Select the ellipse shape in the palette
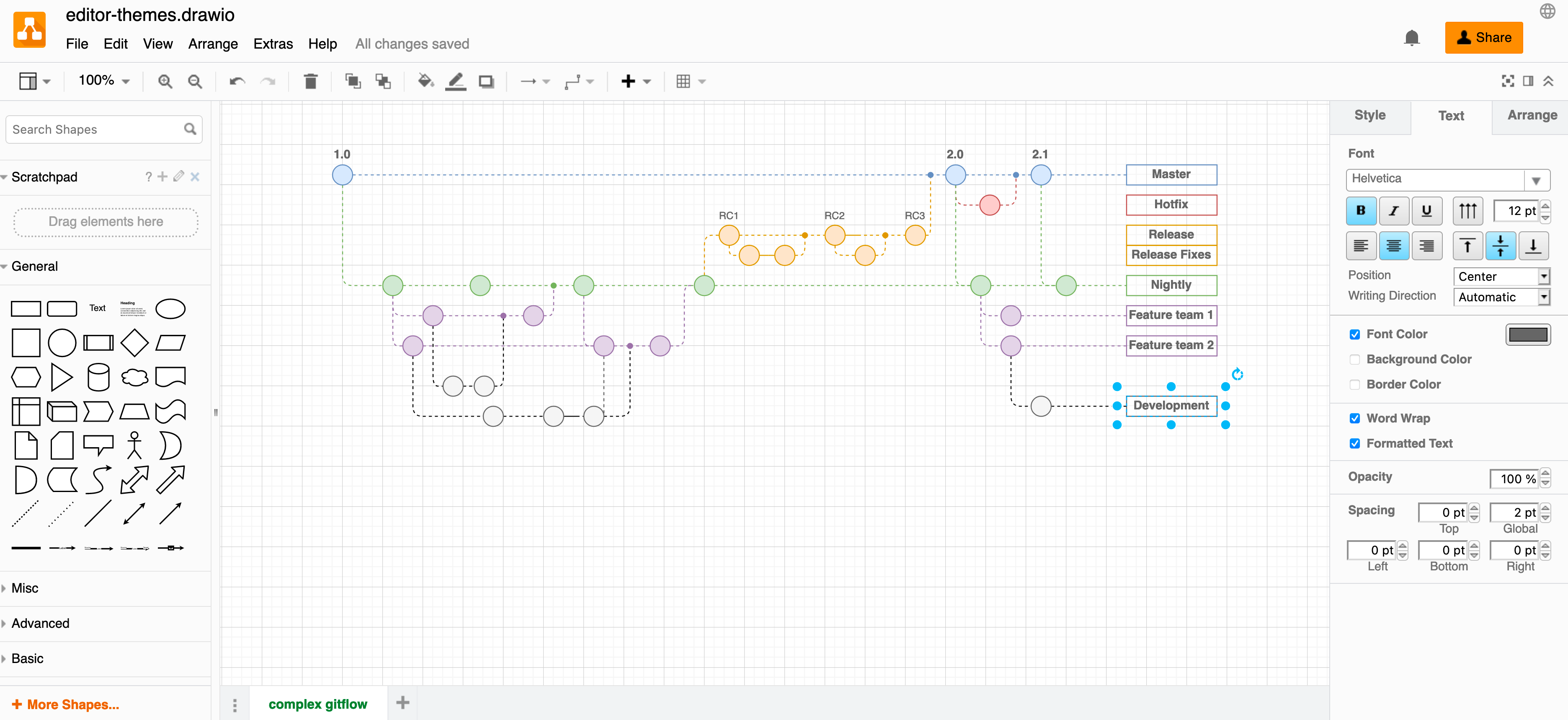The width and height of the screenshot is (1568, 720). click(x=170, y=309)
